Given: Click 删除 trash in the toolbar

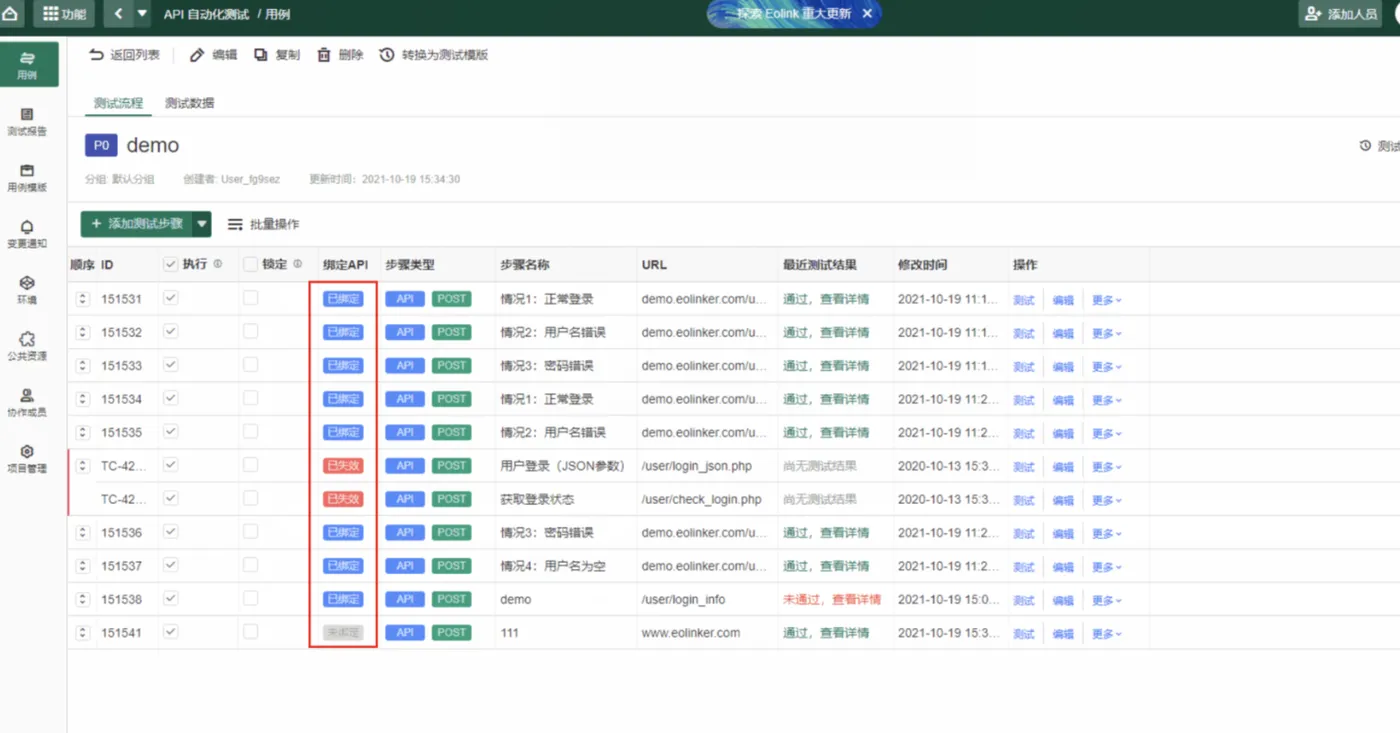Looking at the screenshot, I should [x=340, y=55].
